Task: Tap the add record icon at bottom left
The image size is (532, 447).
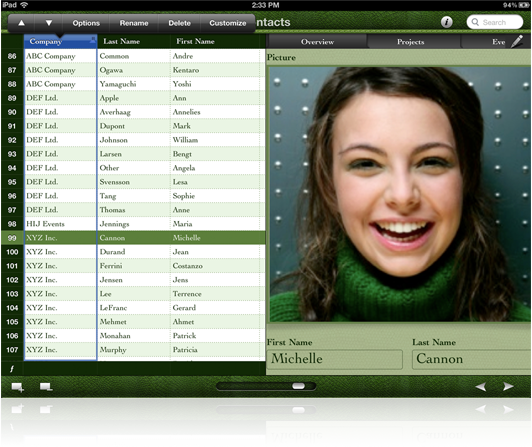Action: [x=17, y=387]
